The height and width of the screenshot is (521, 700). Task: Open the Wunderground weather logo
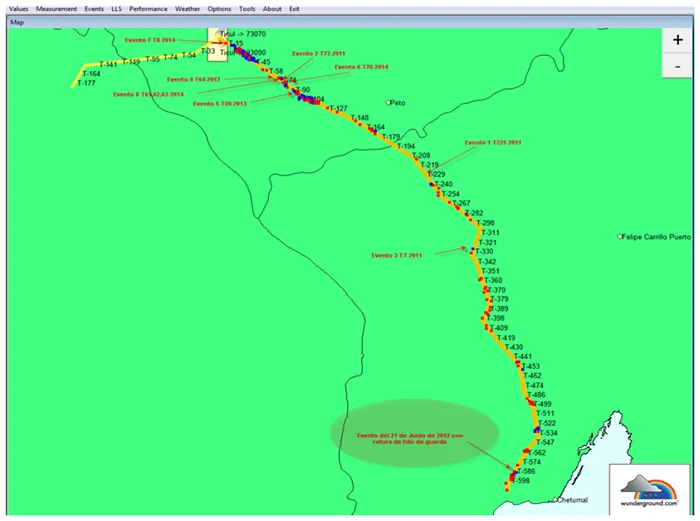point(649,487)
